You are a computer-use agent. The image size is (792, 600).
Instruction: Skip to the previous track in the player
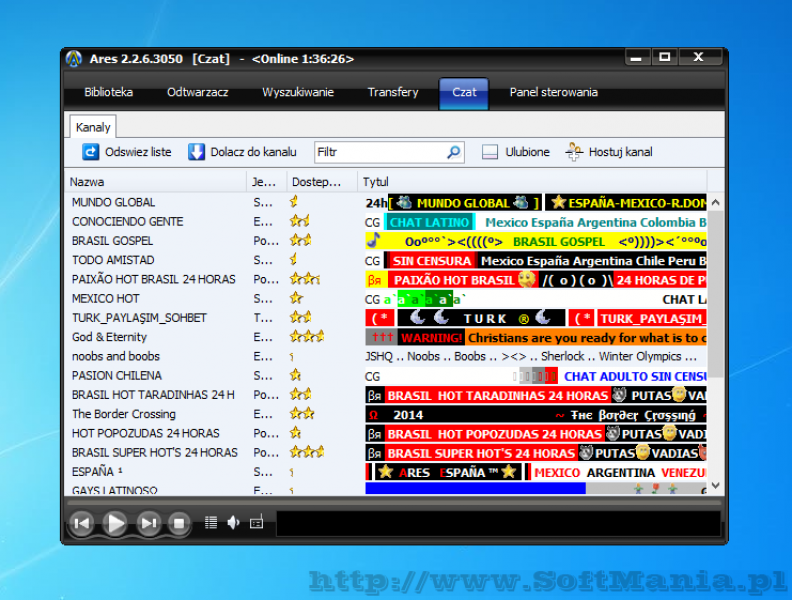(x=82, y=523)
